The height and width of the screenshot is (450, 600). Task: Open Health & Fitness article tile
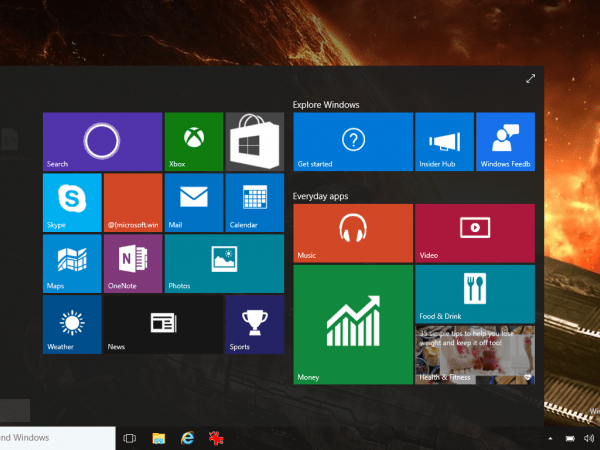click(x=475, y=355)
